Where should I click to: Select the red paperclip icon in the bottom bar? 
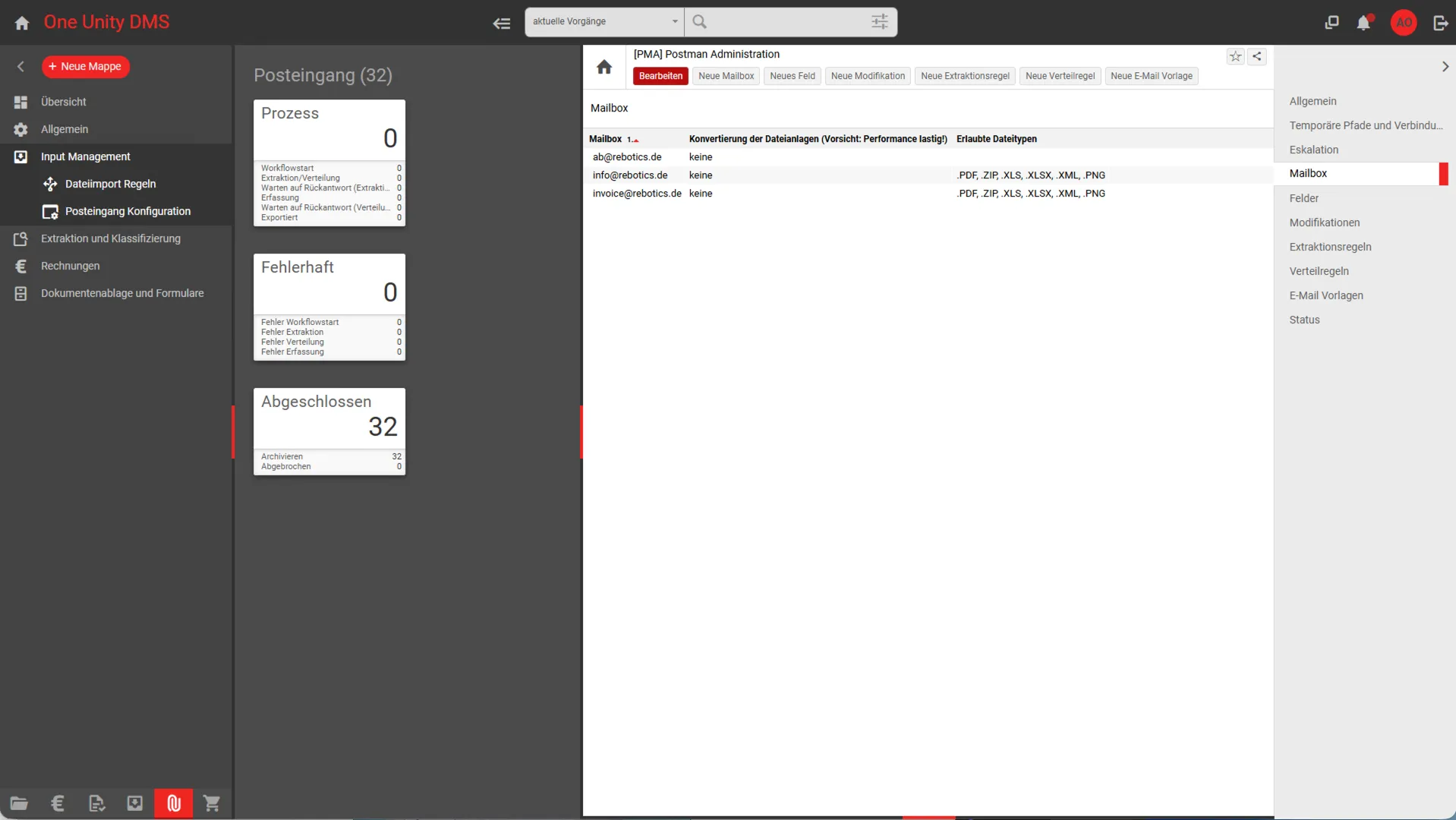coord(174,803)
